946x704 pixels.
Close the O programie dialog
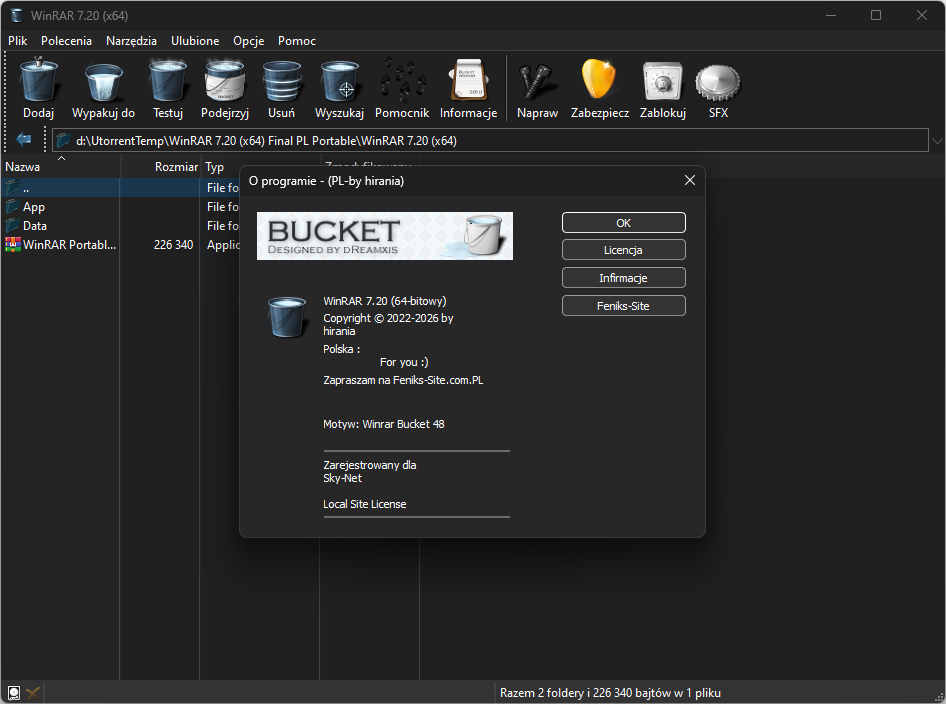(x=690, y=180)
